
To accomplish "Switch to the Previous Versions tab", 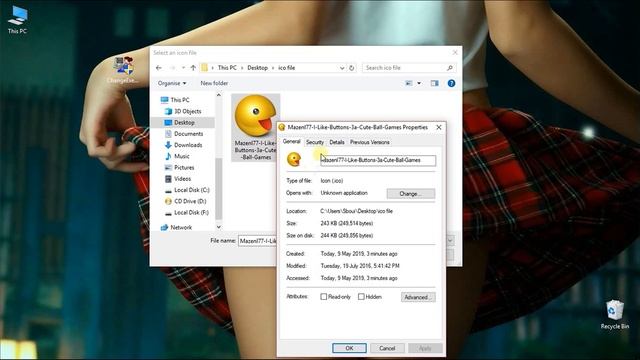I will pyautogui.click(x=370, y=142).
